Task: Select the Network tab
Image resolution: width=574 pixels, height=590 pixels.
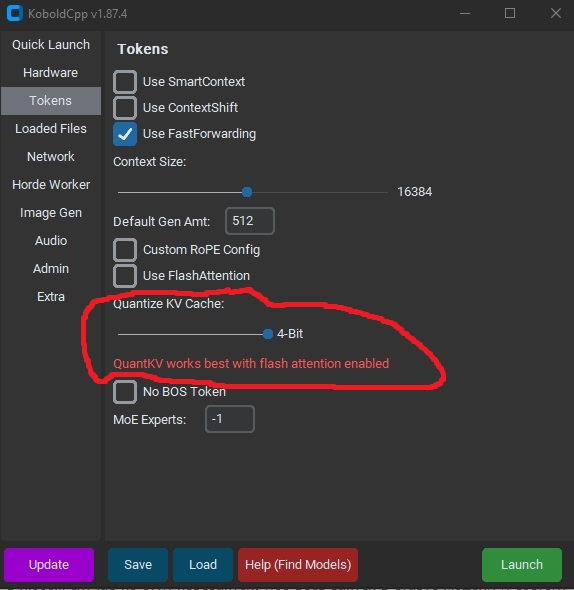Action: [51, 157]
